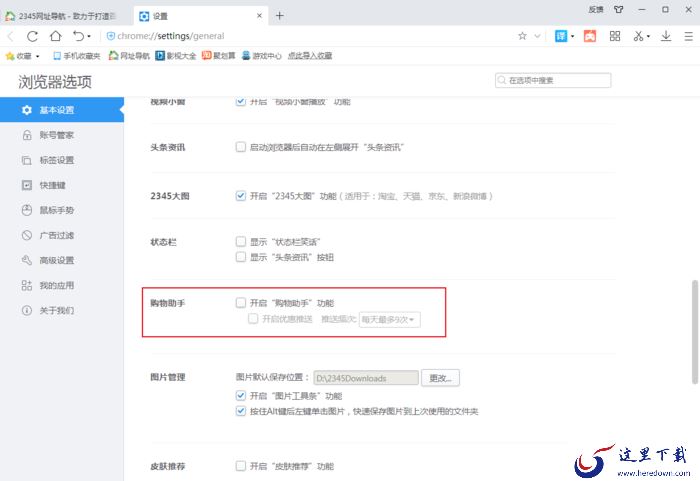Open the 影视大全 bookmark
The width and height of the screenshot is (700, 481).
(176, 56)
